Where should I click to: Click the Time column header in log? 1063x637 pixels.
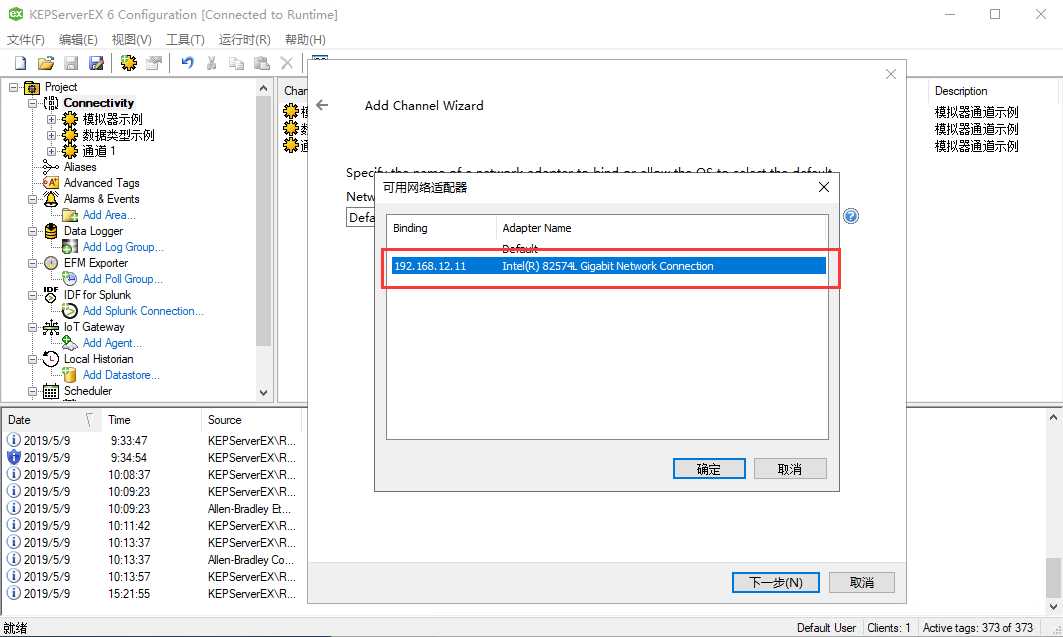point(151,420)
